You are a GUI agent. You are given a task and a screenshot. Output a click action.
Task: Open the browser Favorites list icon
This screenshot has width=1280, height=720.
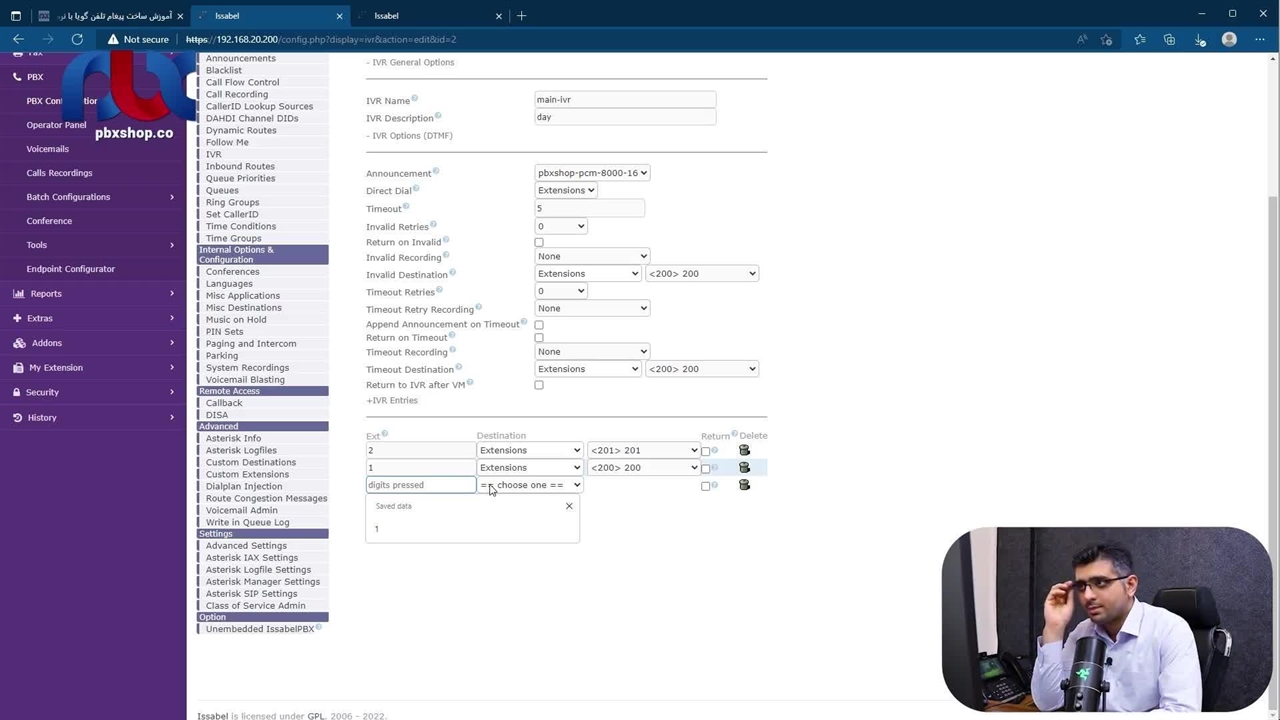coord(1139,39)
